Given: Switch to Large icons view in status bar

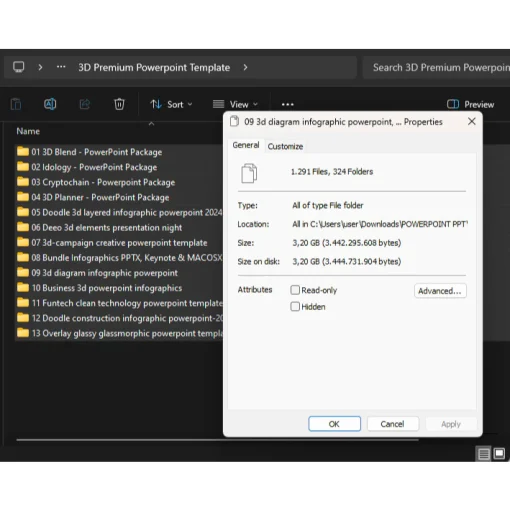Looking at the screenshot, I should pyautogui.click(x=499, y=454).
